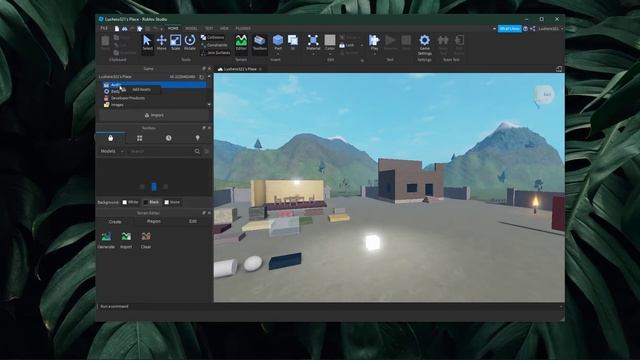Select Images row in Game panel
The width and height of the screenshot is (640, 360).
[x=114, y=105]
